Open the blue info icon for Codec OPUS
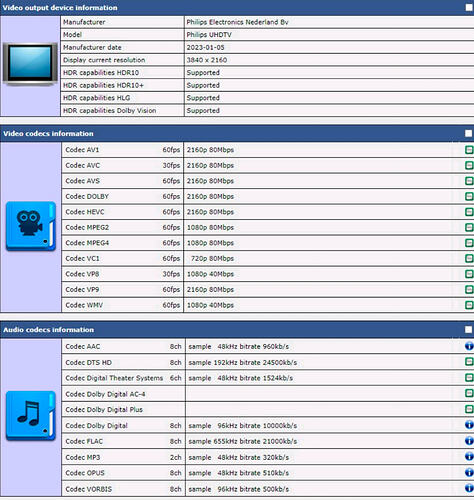The height and width of the screenshot is (500, 474). (x=469, y=472)
